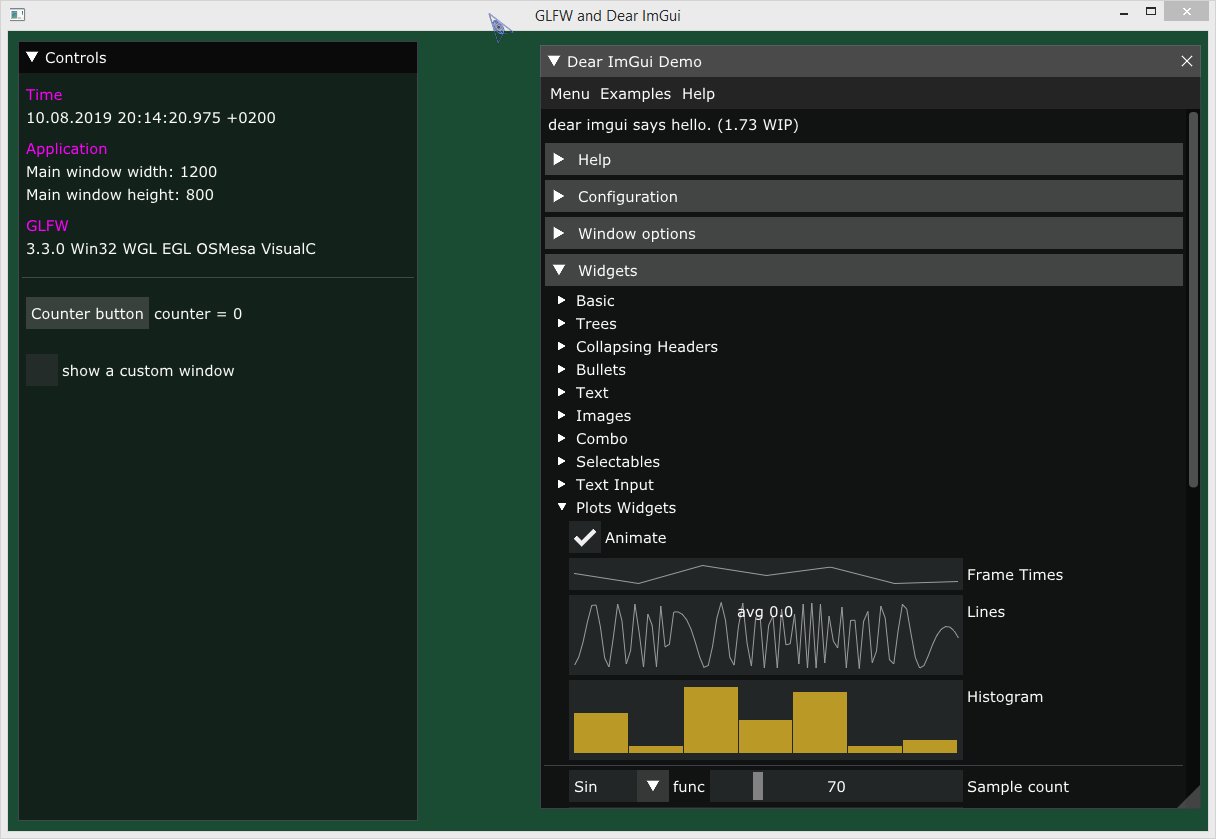The width and height of the screenshot is (1216, 839).
Task: Collapse the Dear ImGui Demo window triangle
Action: (x=554, y=61)
